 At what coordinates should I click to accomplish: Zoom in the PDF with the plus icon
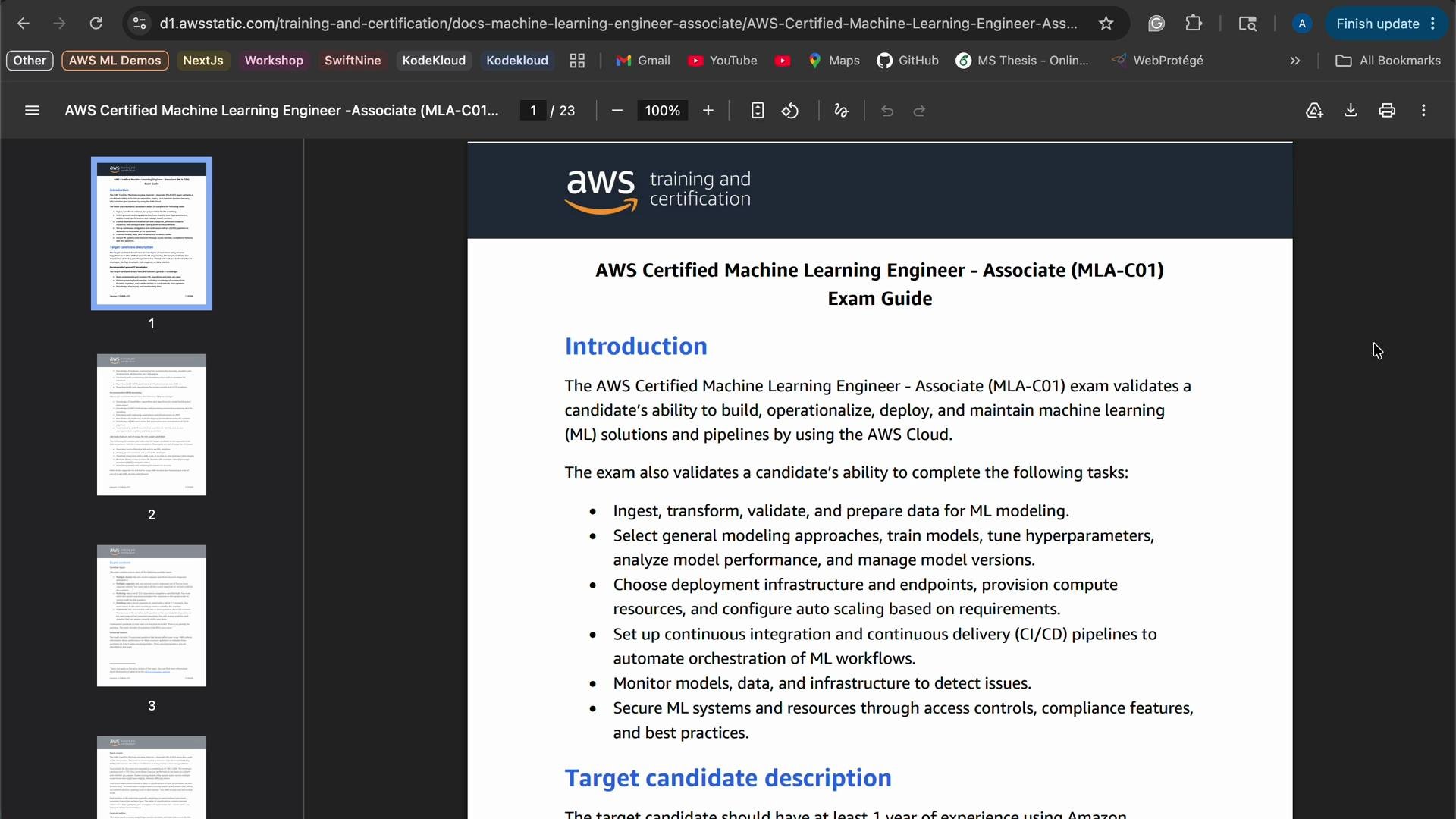tap(708, 111)
